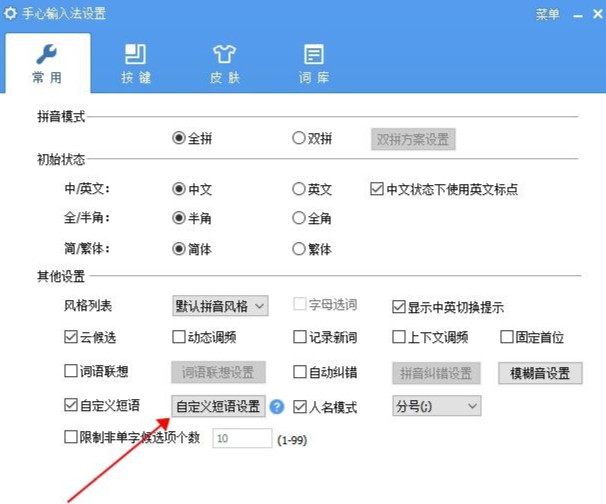This screenshot has width=606, height=504.
Task: Select 英文 as initial language
Action: click(299, 189)
